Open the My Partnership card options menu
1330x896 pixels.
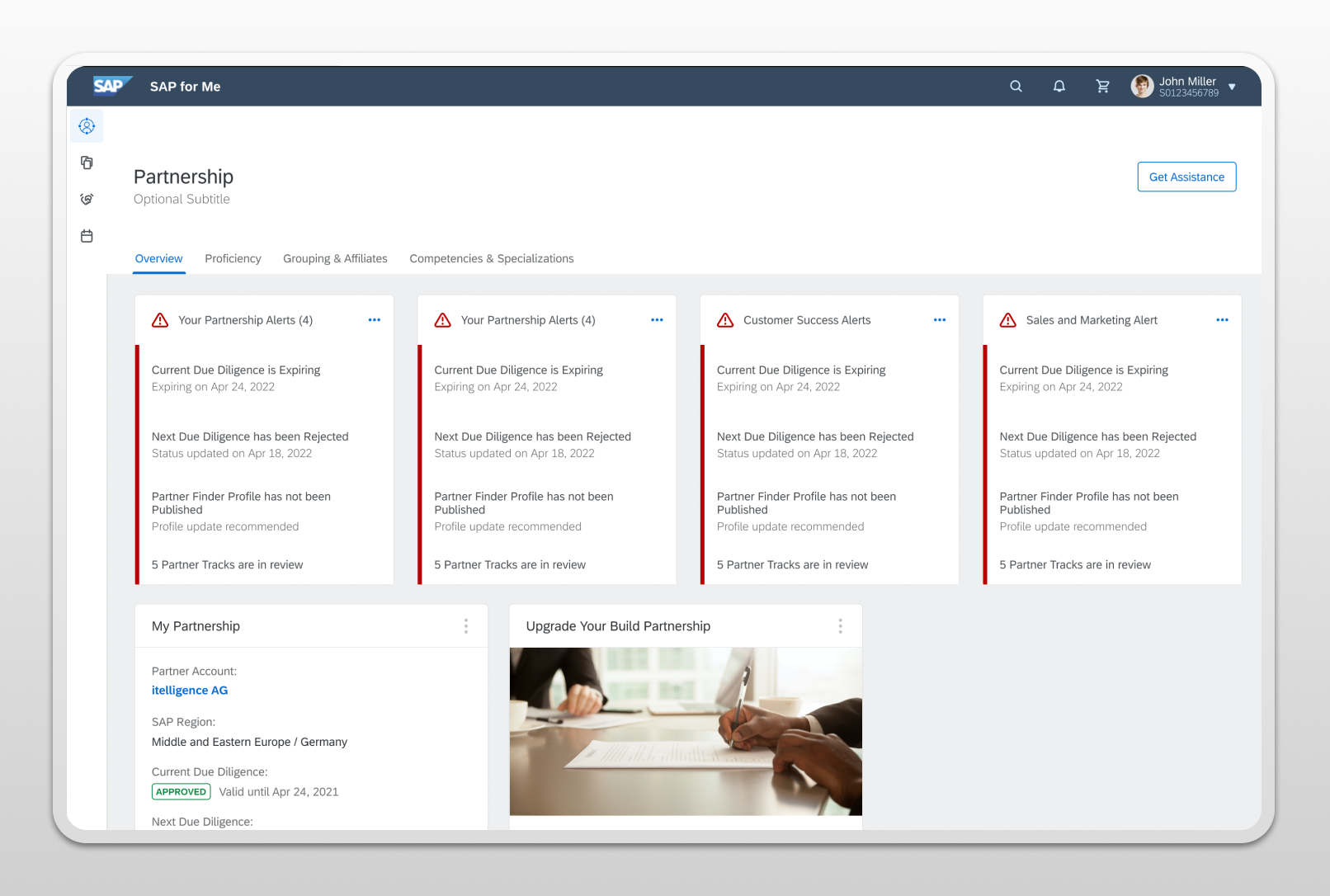466,626
